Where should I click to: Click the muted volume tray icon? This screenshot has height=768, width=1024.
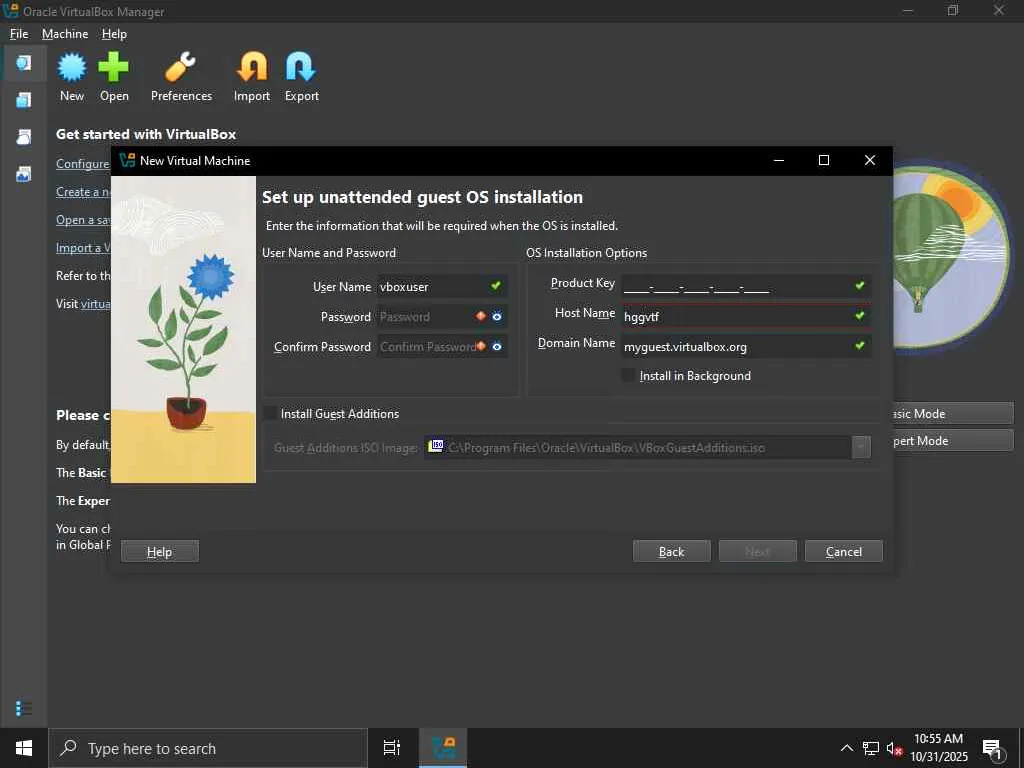(x=894, y=748)
